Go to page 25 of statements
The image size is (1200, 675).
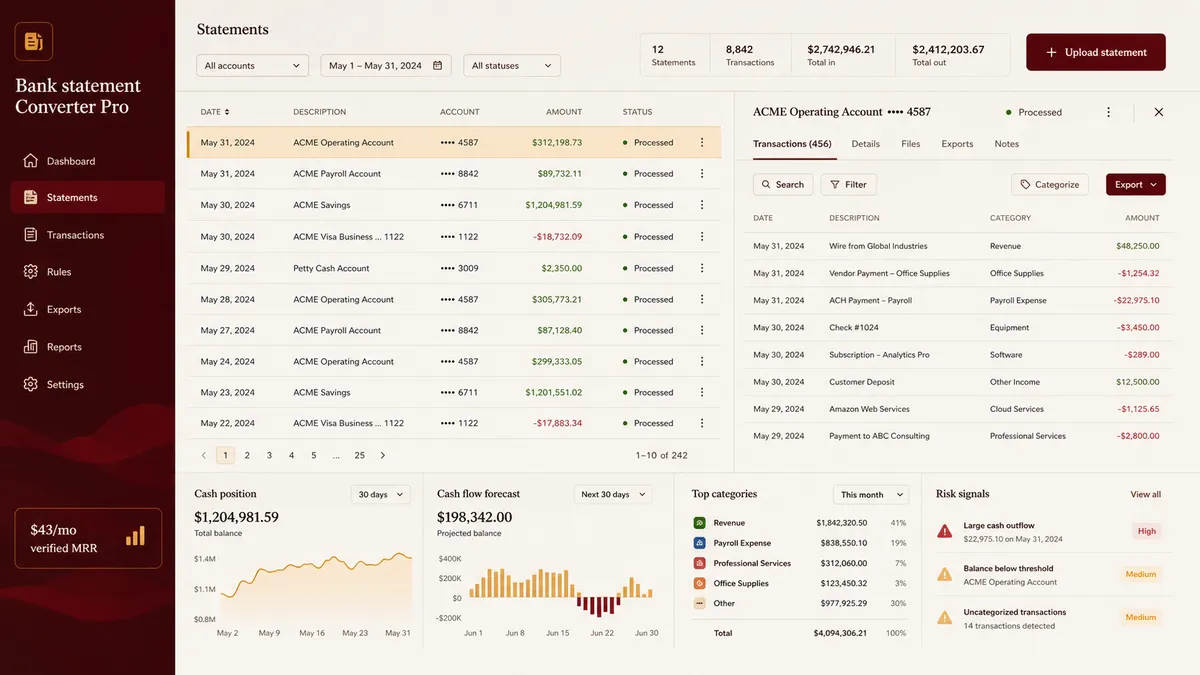[x=360, y=455]
